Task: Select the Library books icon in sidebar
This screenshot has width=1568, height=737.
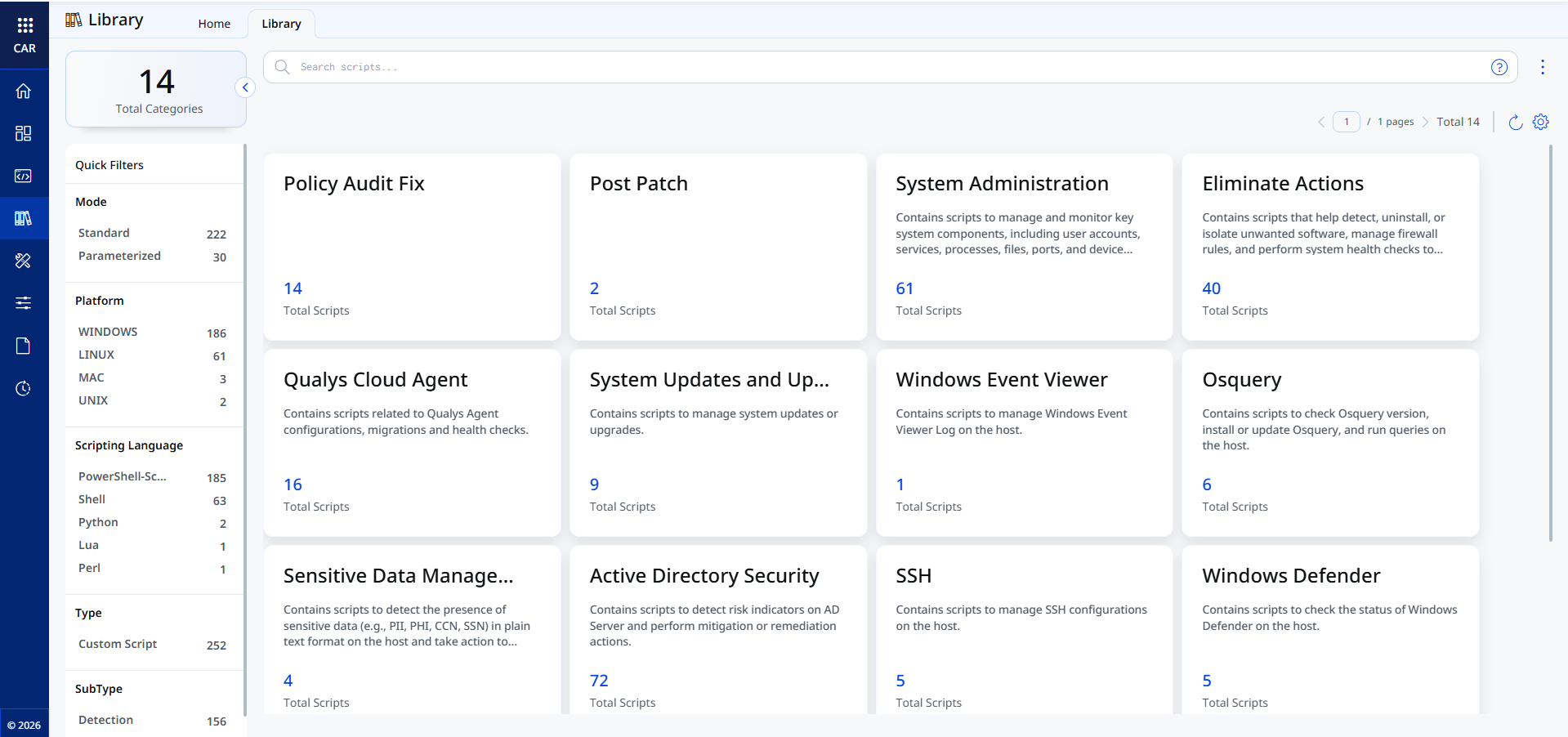Action: pos(24,218)
